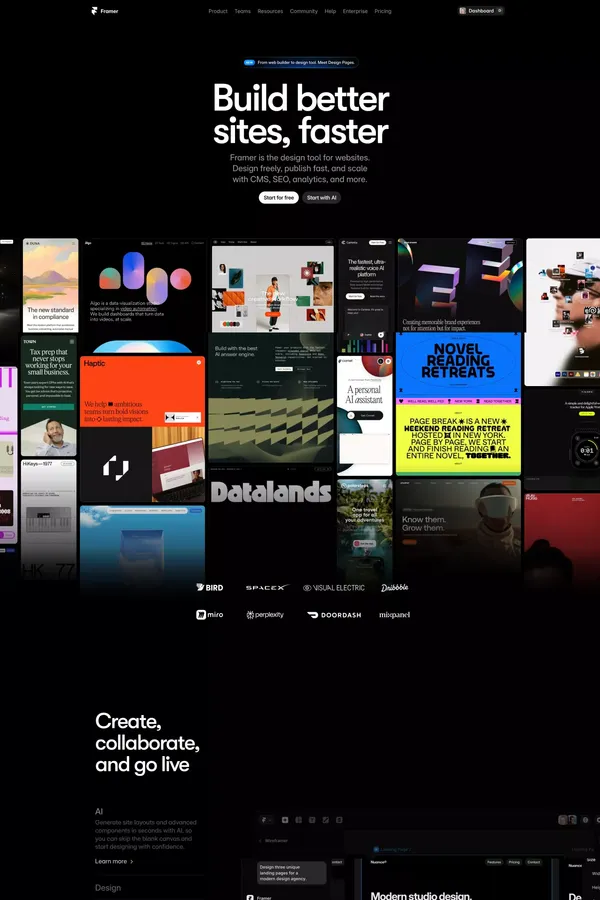Click the Visual Electric logo
The height and width of the screenshot is (900, 600).
pos(334,587)
